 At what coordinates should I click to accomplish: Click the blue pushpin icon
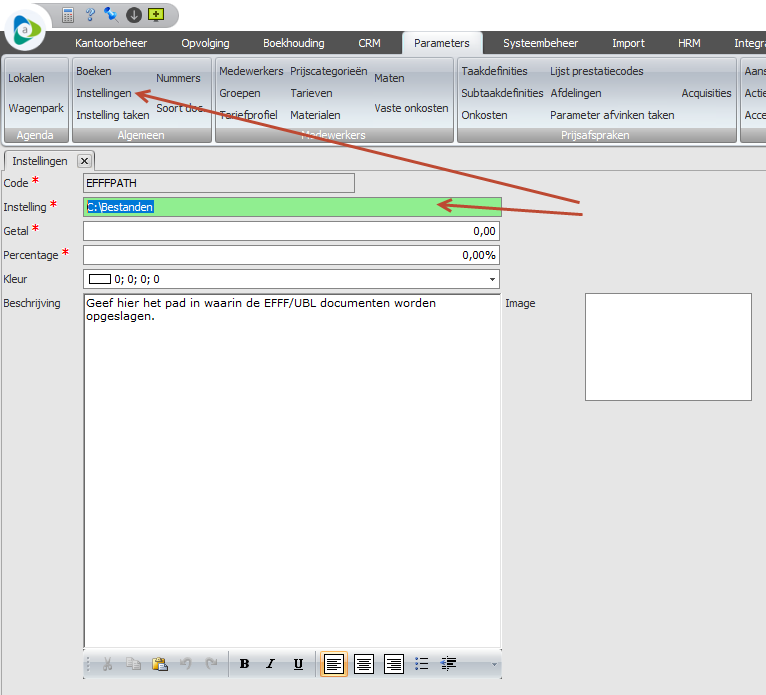tap(111, 15)
